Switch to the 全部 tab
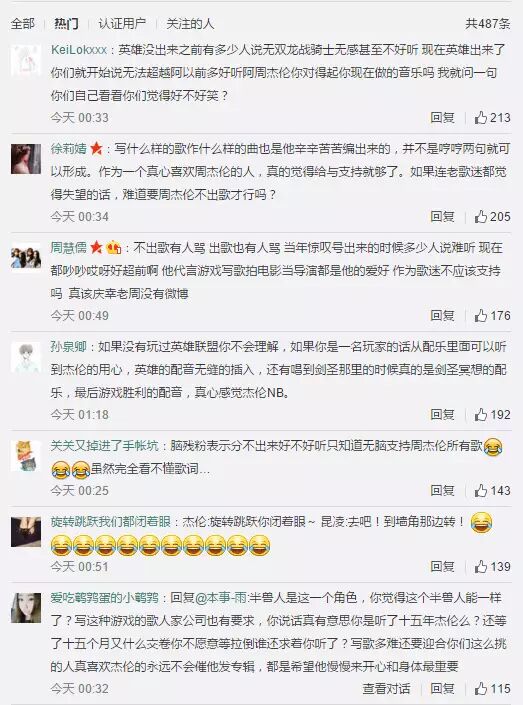Image resolution: width=523 pixels, height=705 pixels. point(22,23)
